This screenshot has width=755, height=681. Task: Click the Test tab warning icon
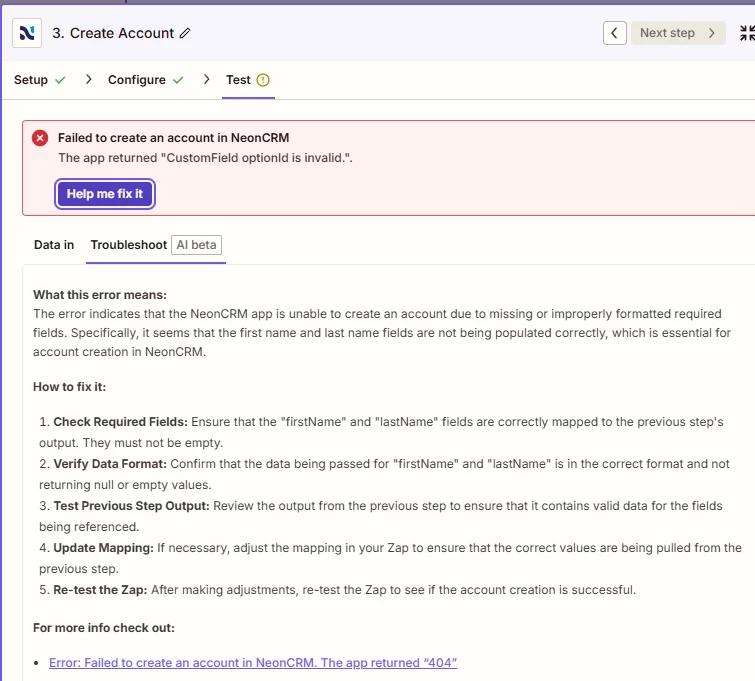[x=263, y=80]
